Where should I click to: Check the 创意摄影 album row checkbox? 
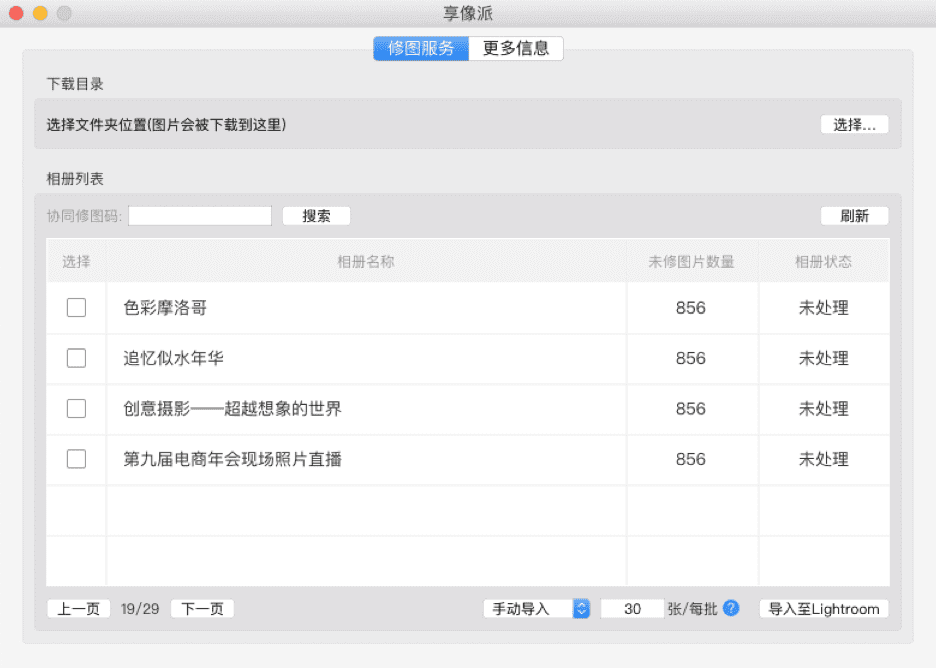(x=76, y=408)
